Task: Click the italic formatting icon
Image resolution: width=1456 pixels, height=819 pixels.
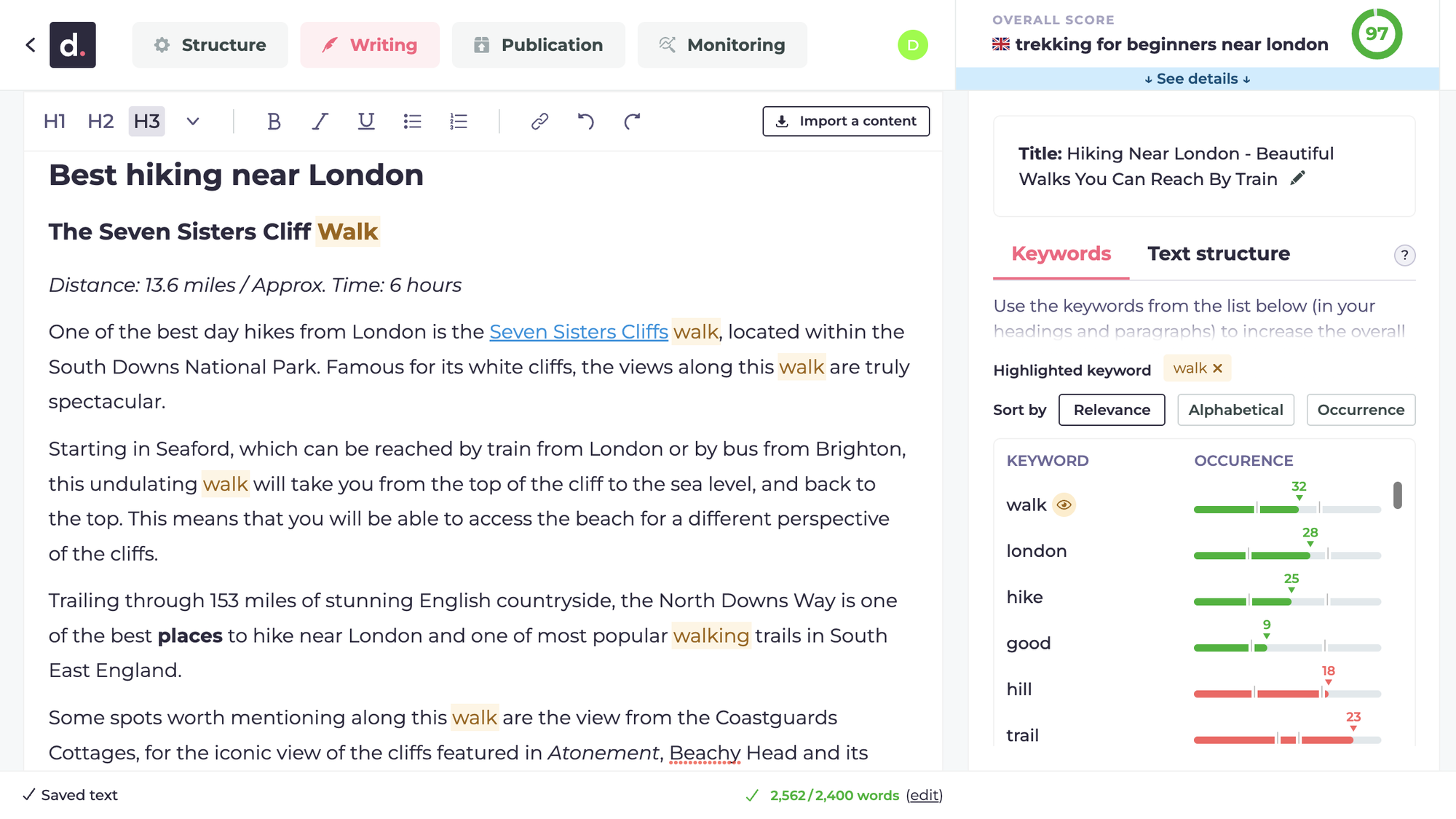Action: click(x=320, y=121)
